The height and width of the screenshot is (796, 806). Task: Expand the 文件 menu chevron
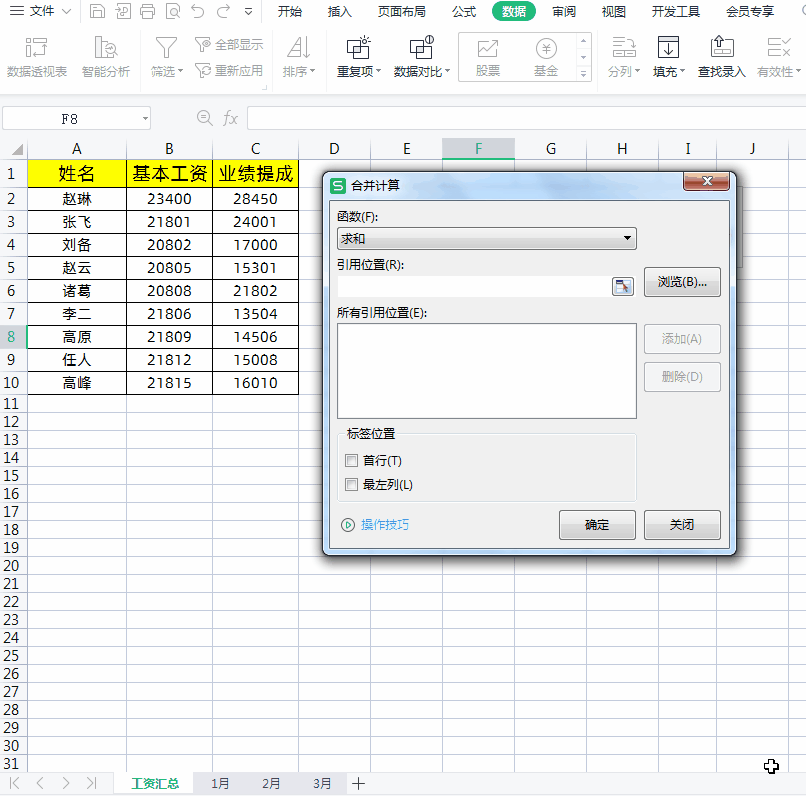pyautogui.click(x=66, y=11)
